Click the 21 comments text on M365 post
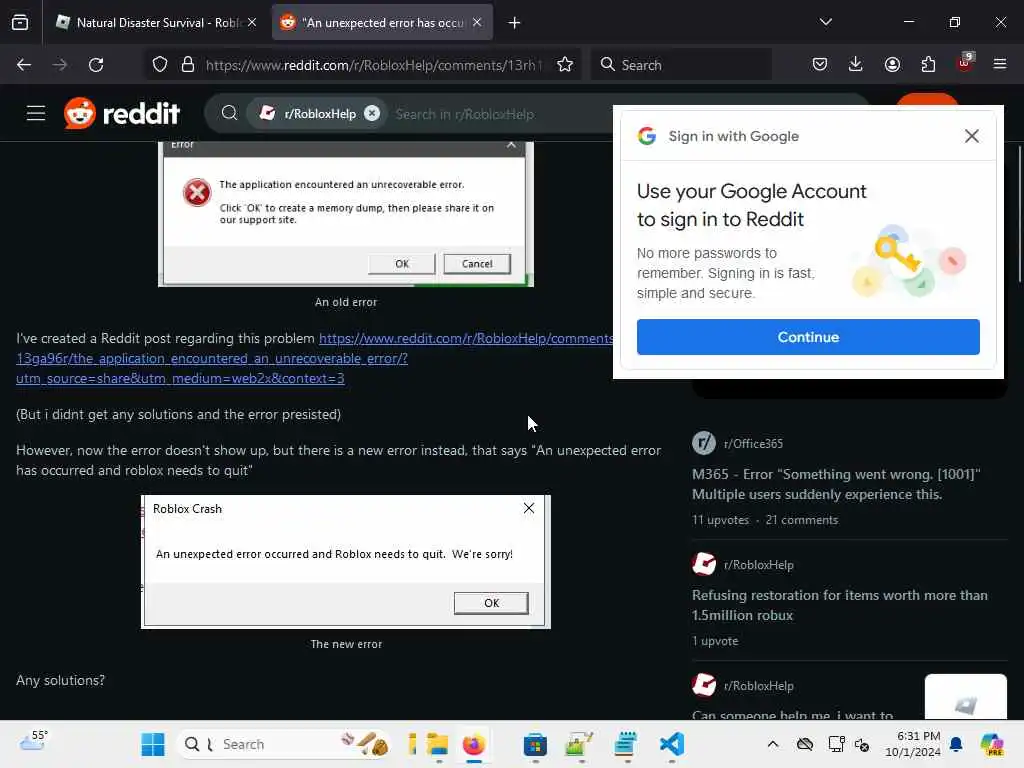Image resolution: width=1024 pixels, height=768 pixels. (802, 520)
